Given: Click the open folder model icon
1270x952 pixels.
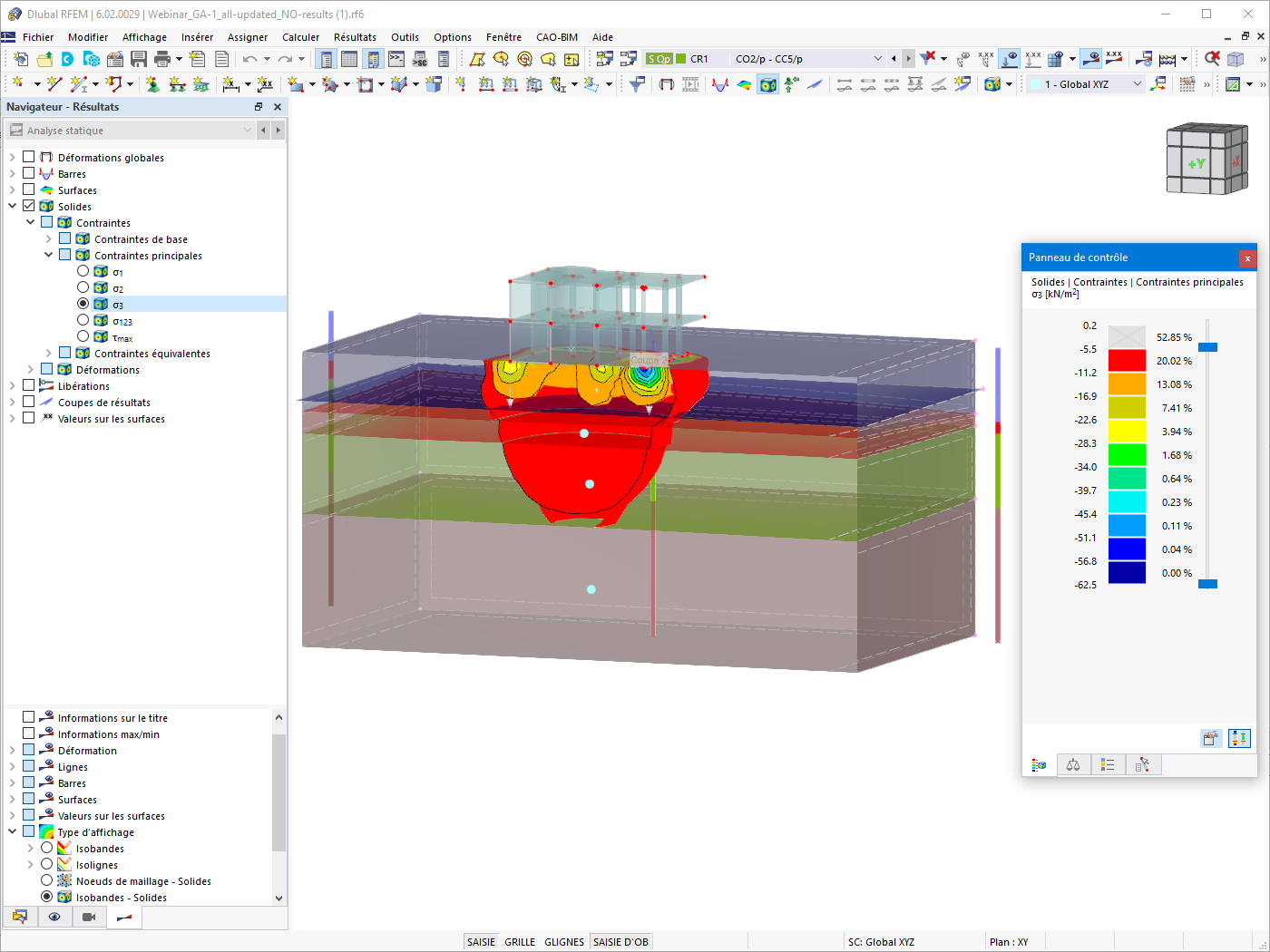Looking at the screenshot, I should click(44, 59).
